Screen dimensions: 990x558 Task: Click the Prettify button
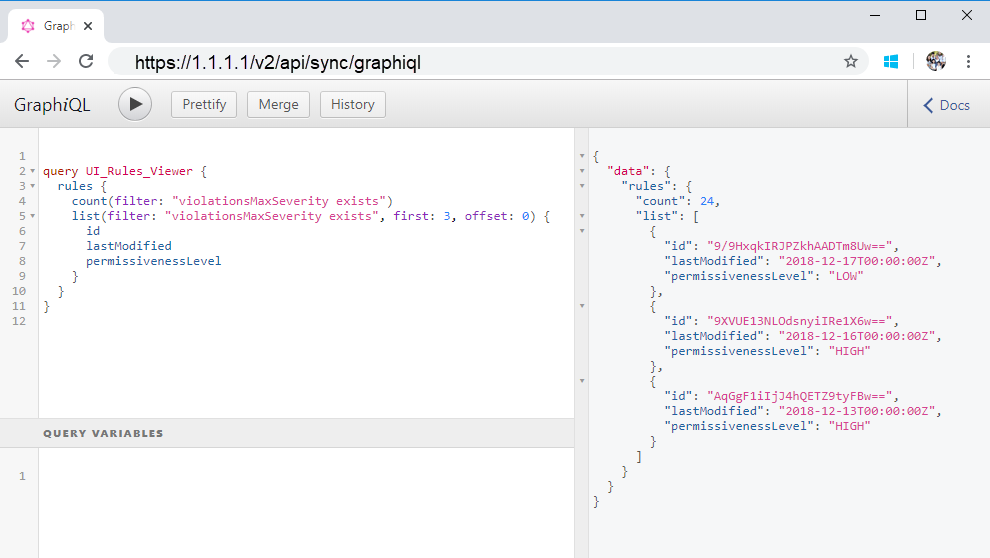pos(204,105)
